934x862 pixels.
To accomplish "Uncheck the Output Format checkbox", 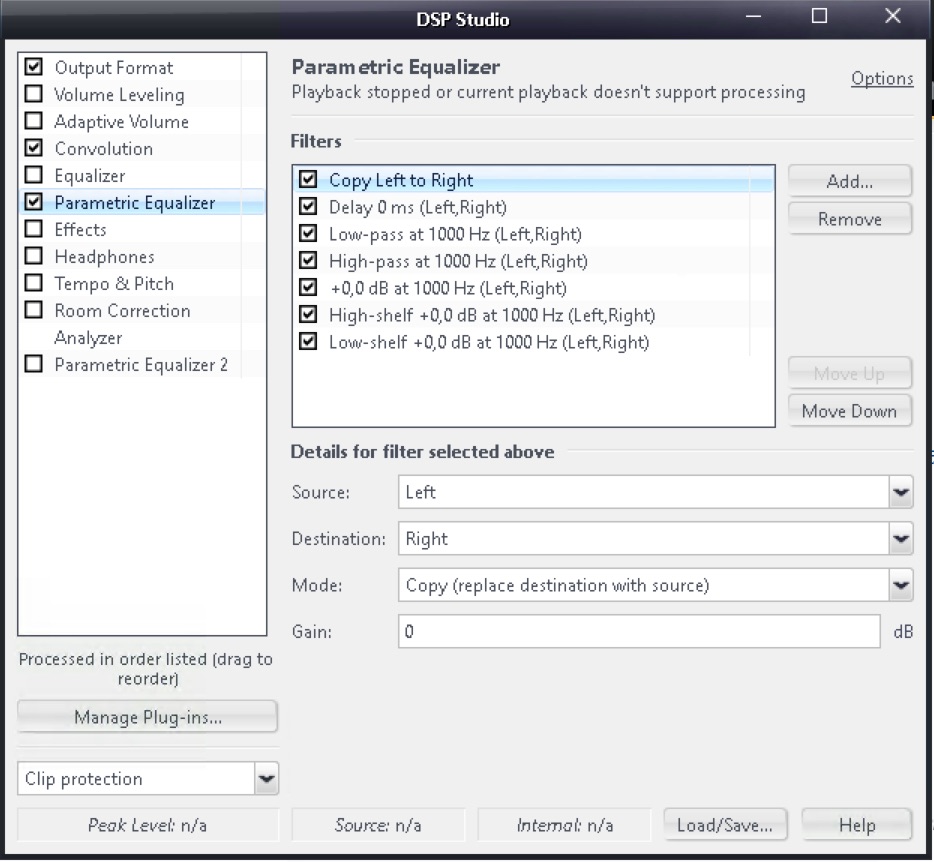I will (x=34, y=67).
